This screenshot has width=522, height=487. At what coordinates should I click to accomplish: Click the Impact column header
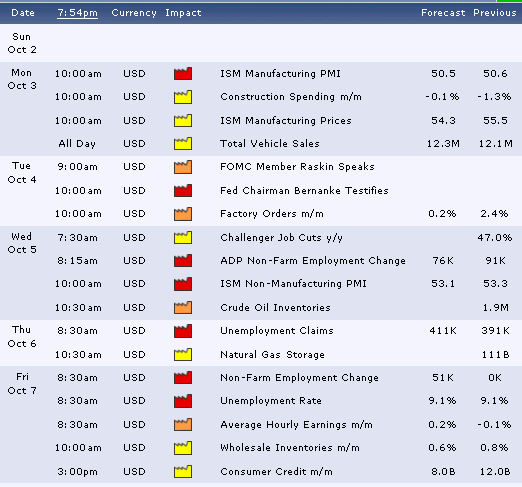click(183, 13)
